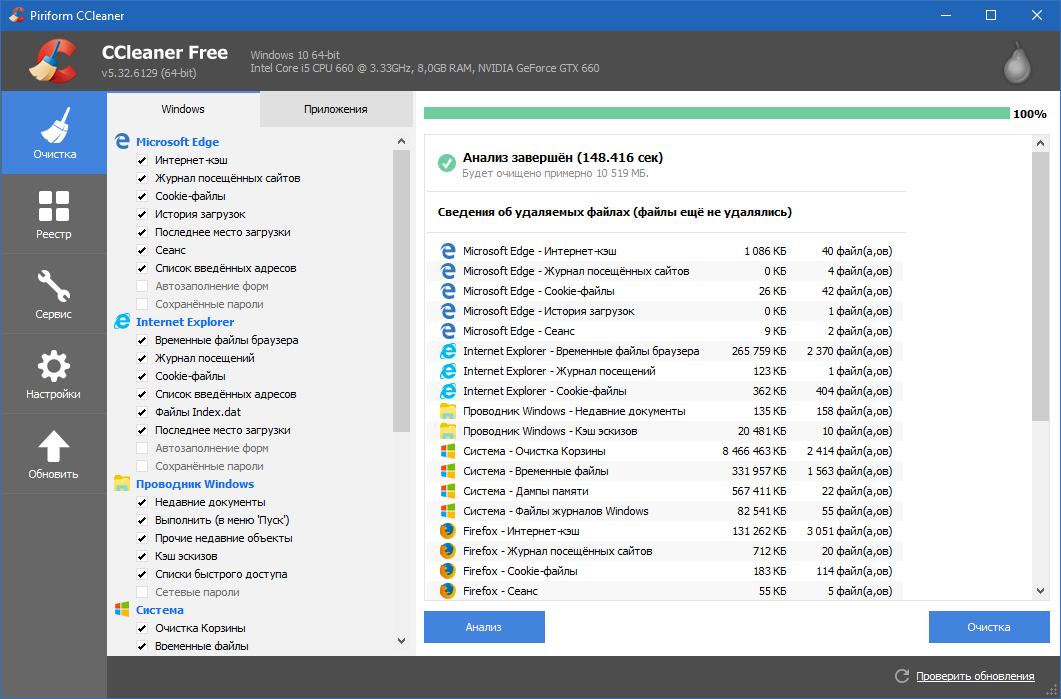Run cleanup with Очистка button
This screenshot has height=699, width=1061.
(x=989, y=627)
